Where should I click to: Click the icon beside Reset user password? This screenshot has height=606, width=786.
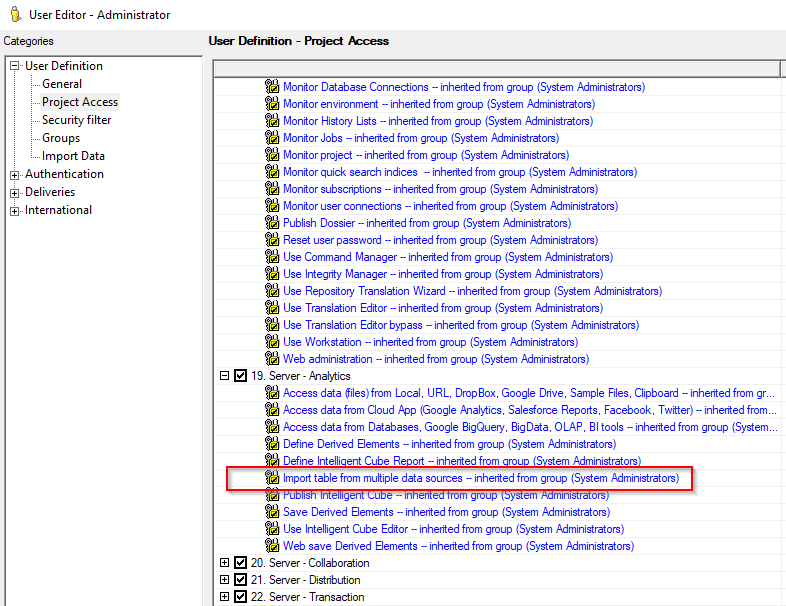point(272,240)
